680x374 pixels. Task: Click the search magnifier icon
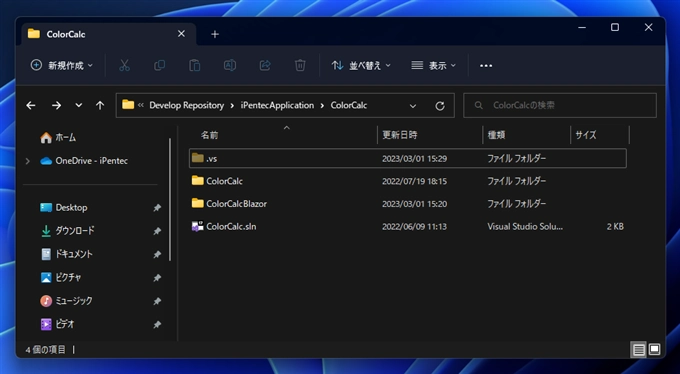click(x=478, y=105)
